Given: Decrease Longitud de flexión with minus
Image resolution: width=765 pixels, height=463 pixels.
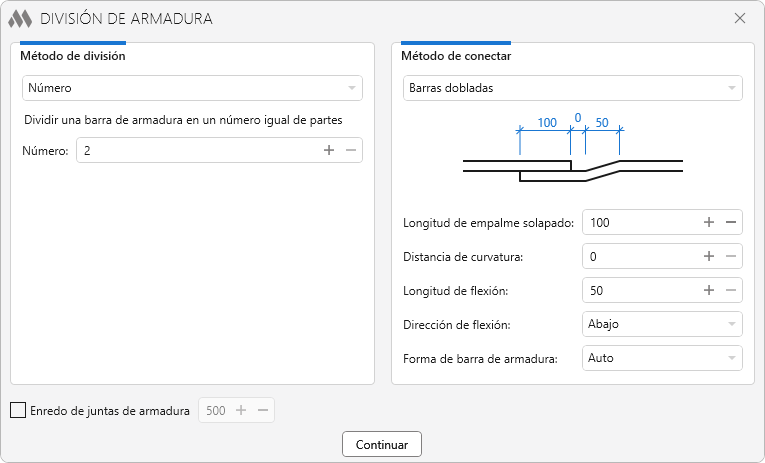Looking at the screenshot, I should pyautogui.click(x=730, y=290).
